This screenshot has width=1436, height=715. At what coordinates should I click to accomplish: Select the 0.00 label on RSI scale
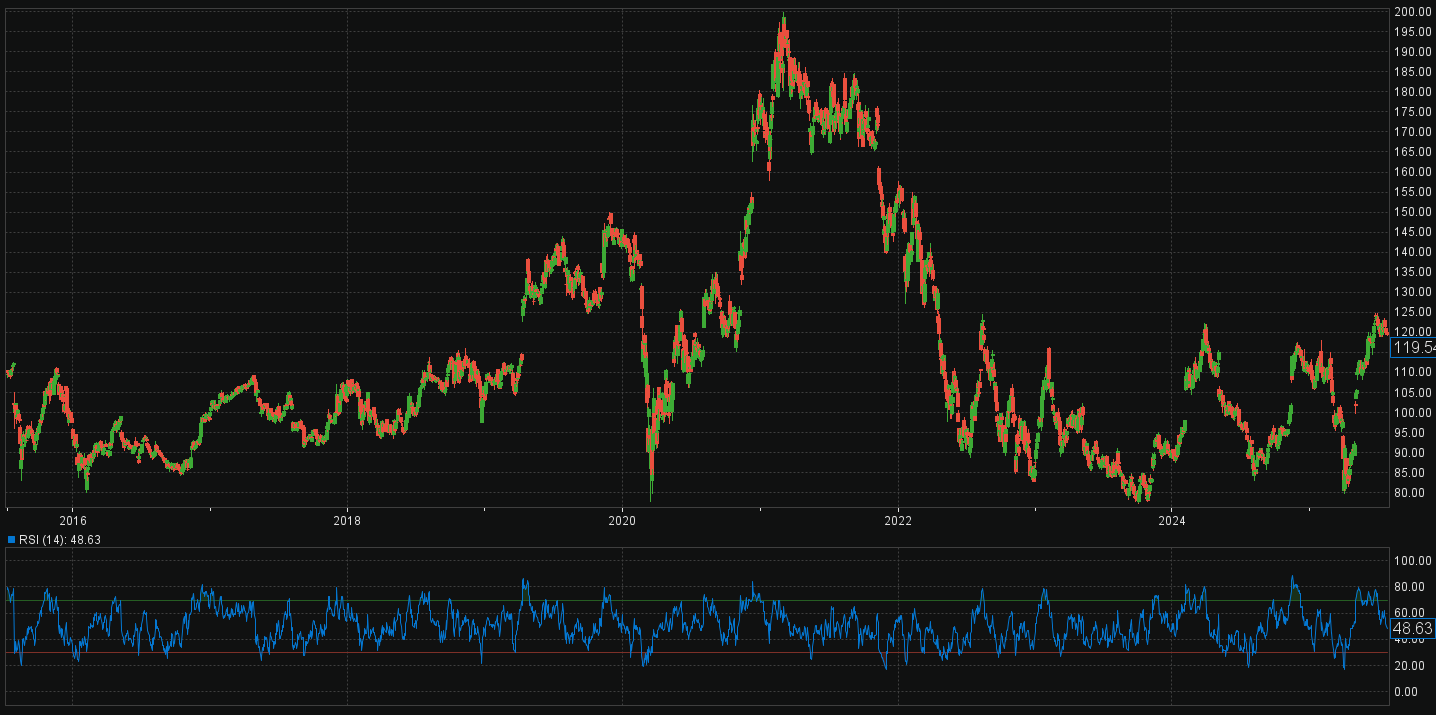tap(1407, 692)
